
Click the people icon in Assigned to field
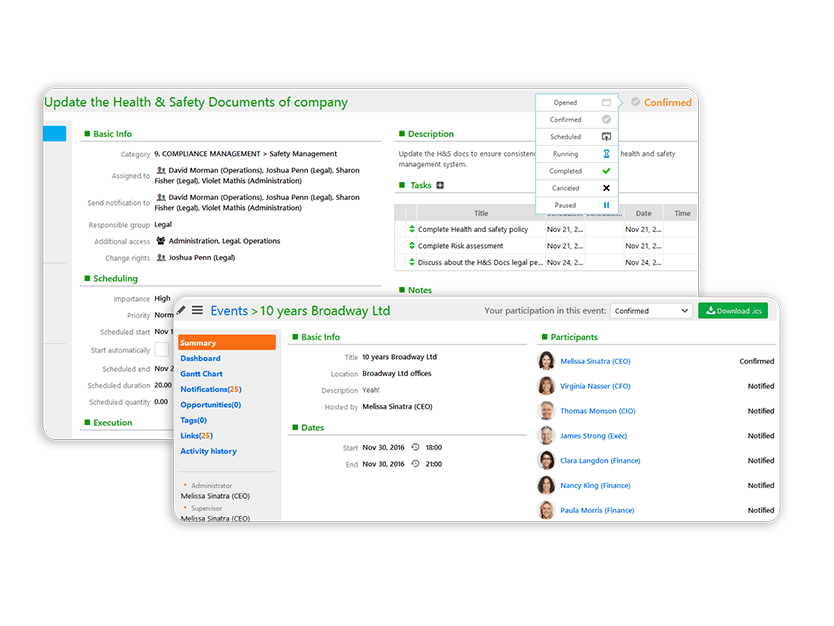coord(161,170)
